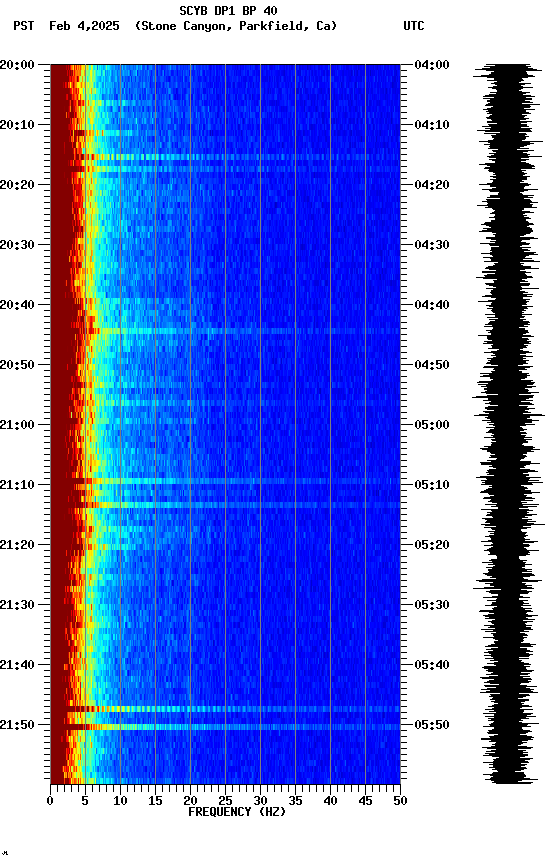The width and height of the screenshot is (552, 864).
Task: Click the PST time label 20:10
Action: (x=17, y=125)
